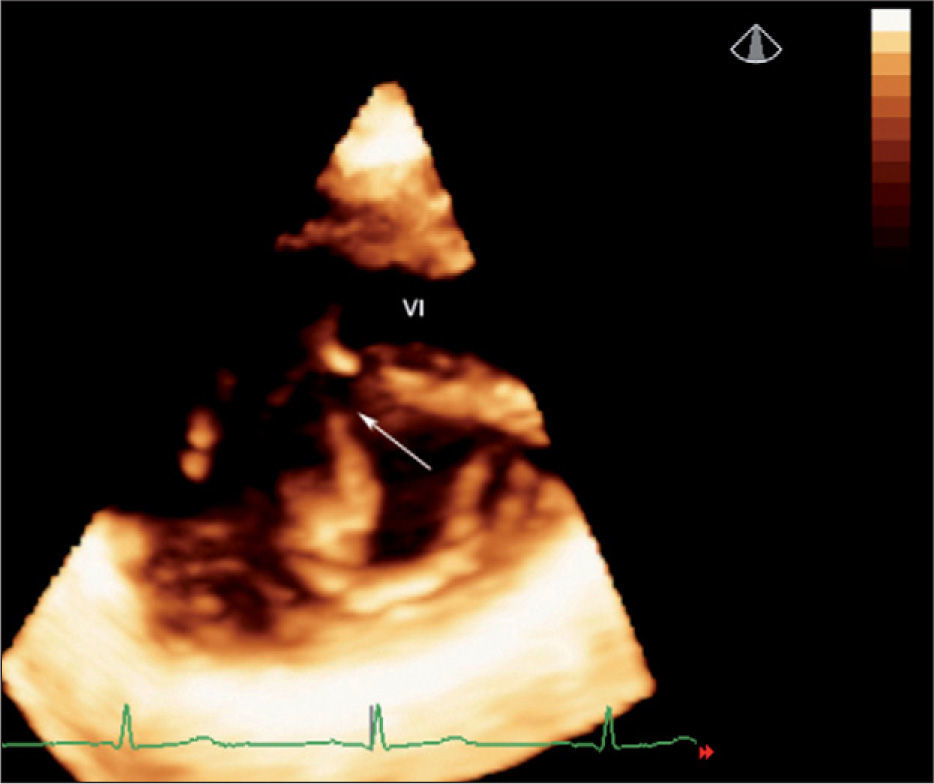Image resolution: width=934 pixels, height=784 pixels.
Task: Select the third R-wave peak on ECG
Action: 608,711
